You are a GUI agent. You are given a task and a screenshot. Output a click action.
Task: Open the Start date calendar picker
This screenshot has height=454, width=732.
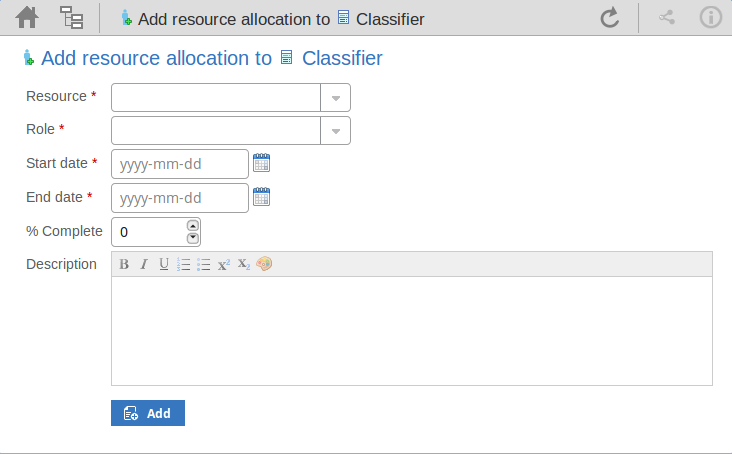262,163
